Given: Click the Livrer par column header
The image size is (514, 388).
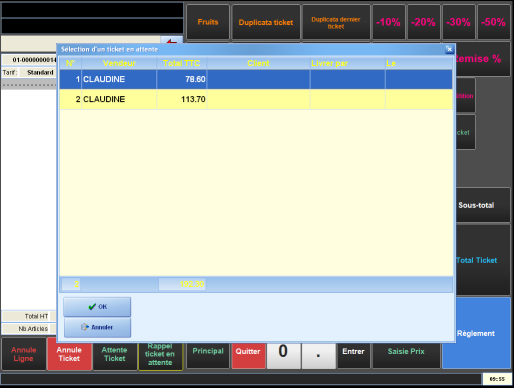Looking at the screenshot, I should (347, 63).
